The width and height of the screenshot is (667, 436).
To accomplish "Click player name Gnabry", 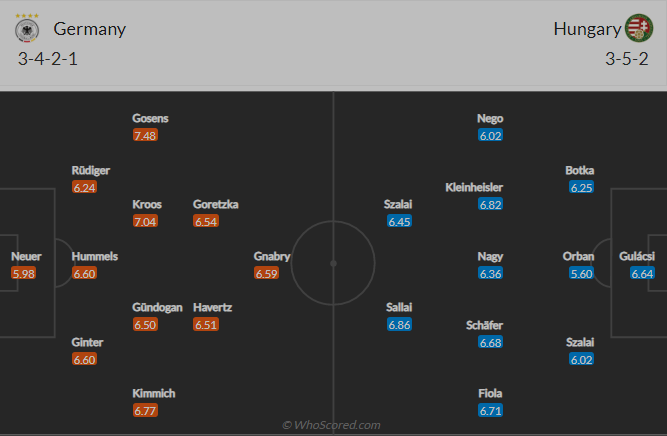I will pos(272,256).
